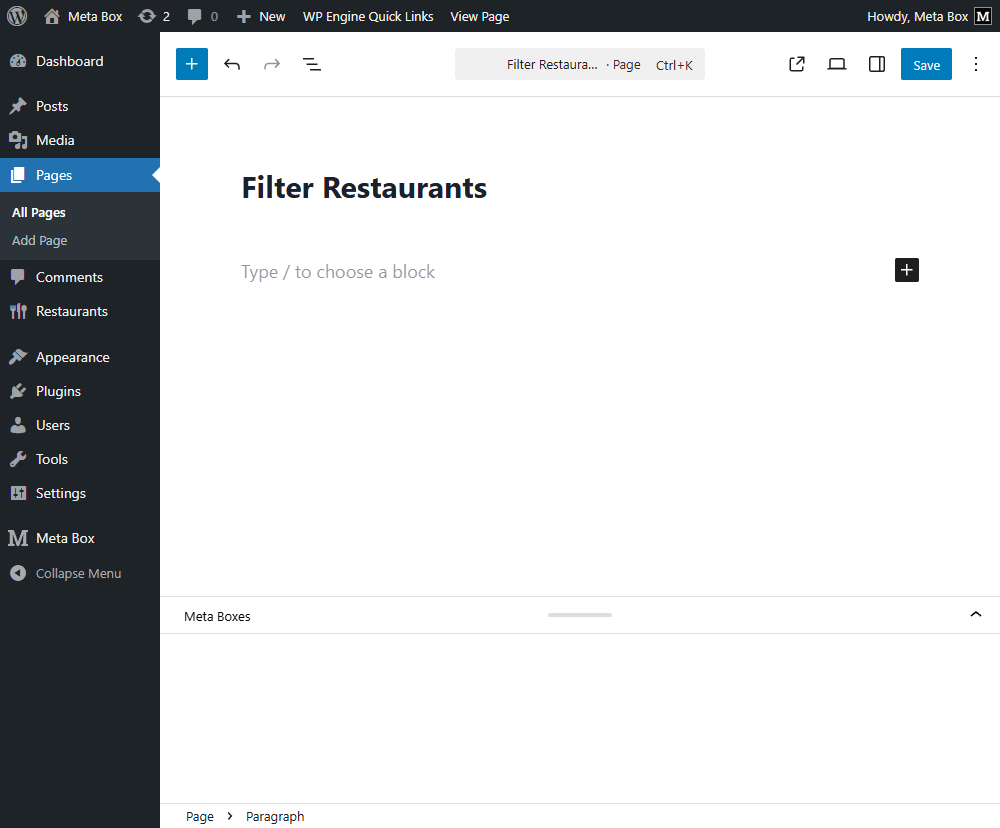
Task: Toggle the editor settings sidebar panel
Action: click(x=876, y=63)
